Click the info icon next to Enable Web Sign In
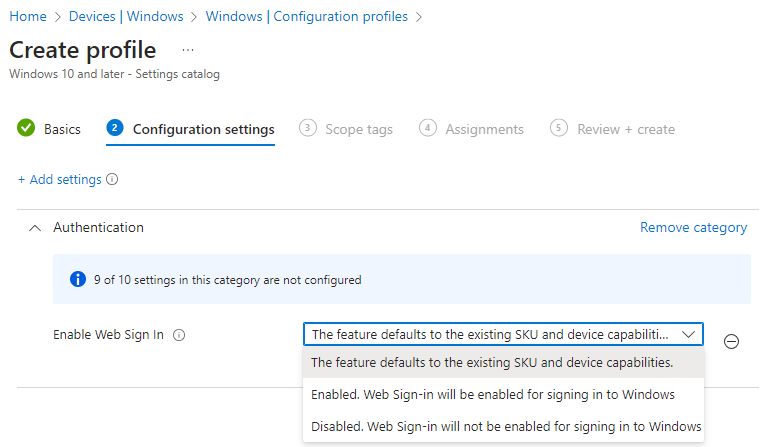This screenshot has height=447, width=764. coord(179,335)
